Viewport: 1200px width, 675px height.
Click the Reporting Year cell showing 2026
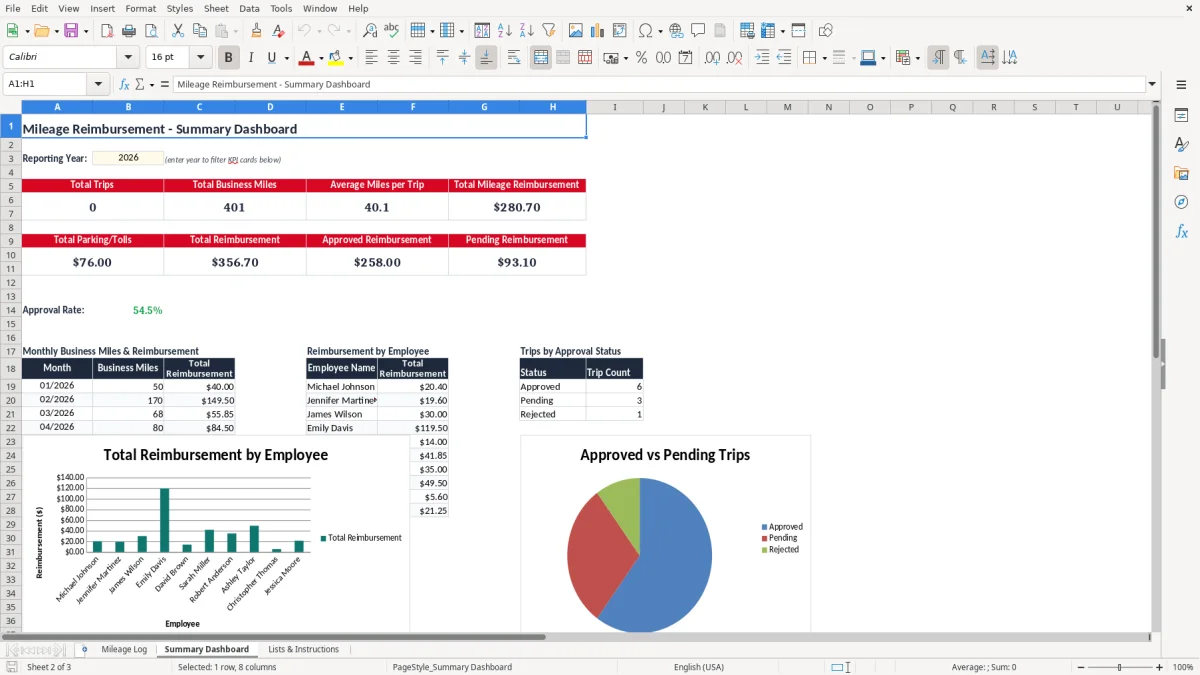128,158
